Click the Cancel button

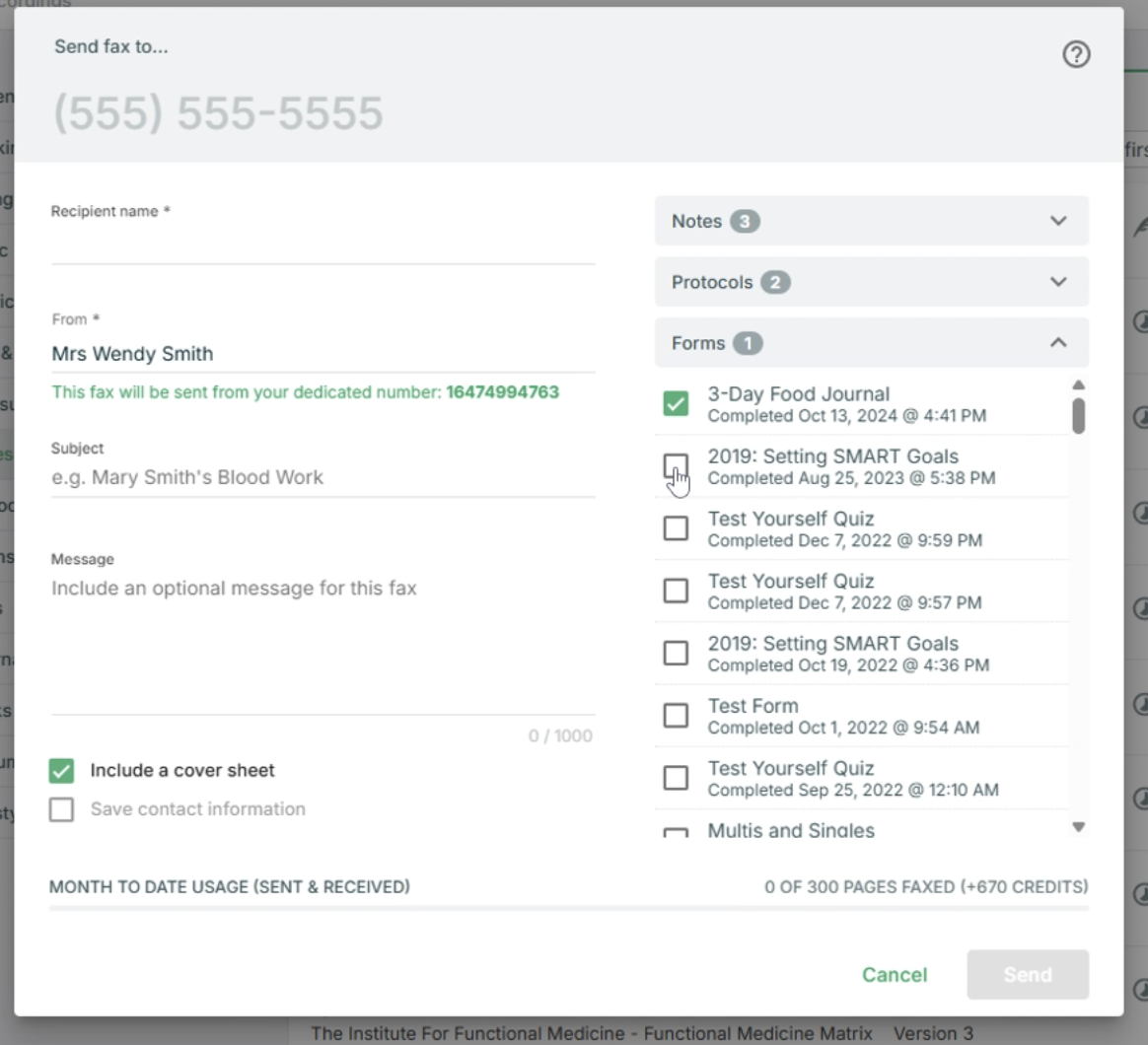click(894, 975)
